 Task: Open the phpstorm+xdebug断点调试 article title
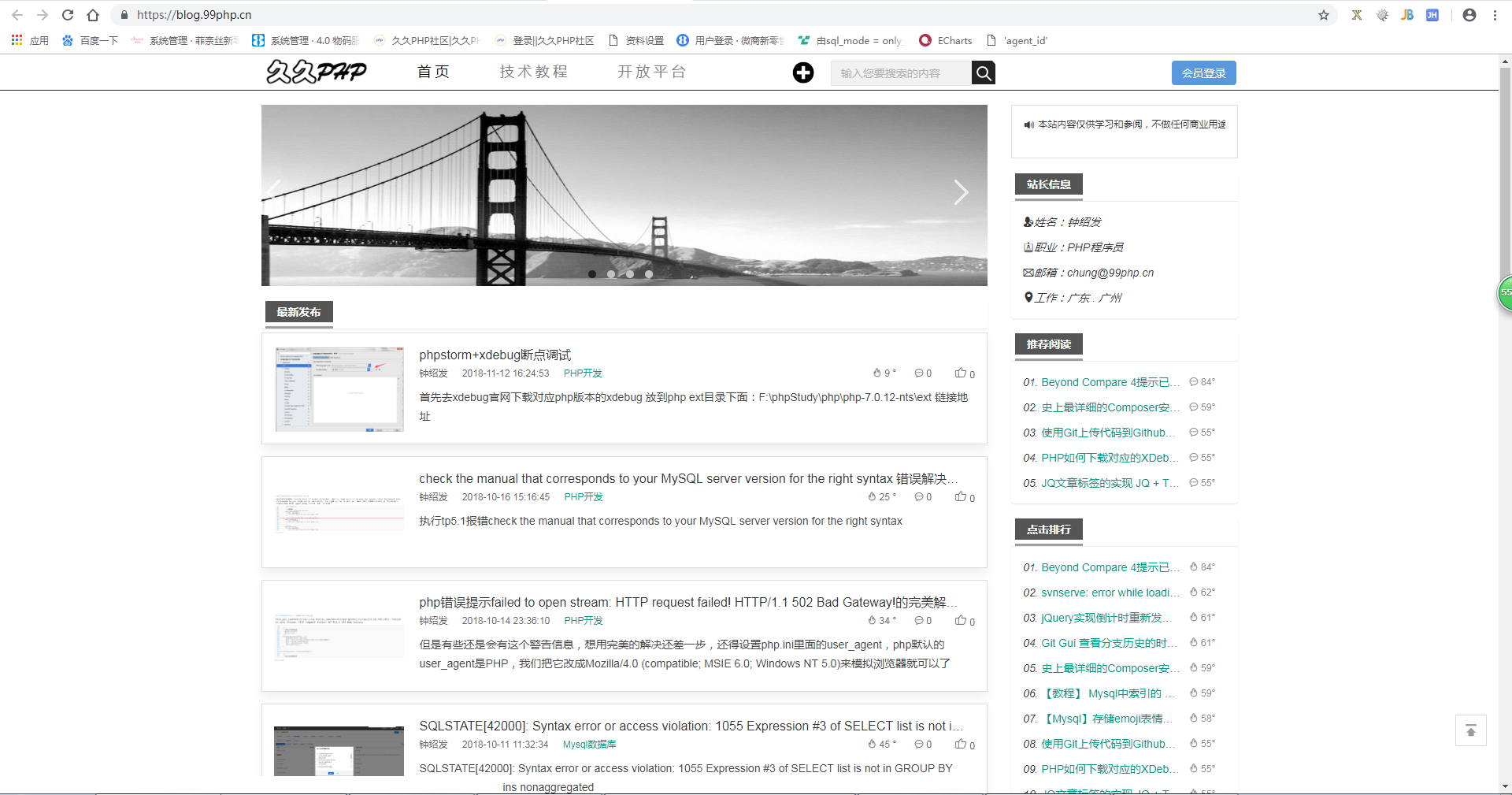495,355
